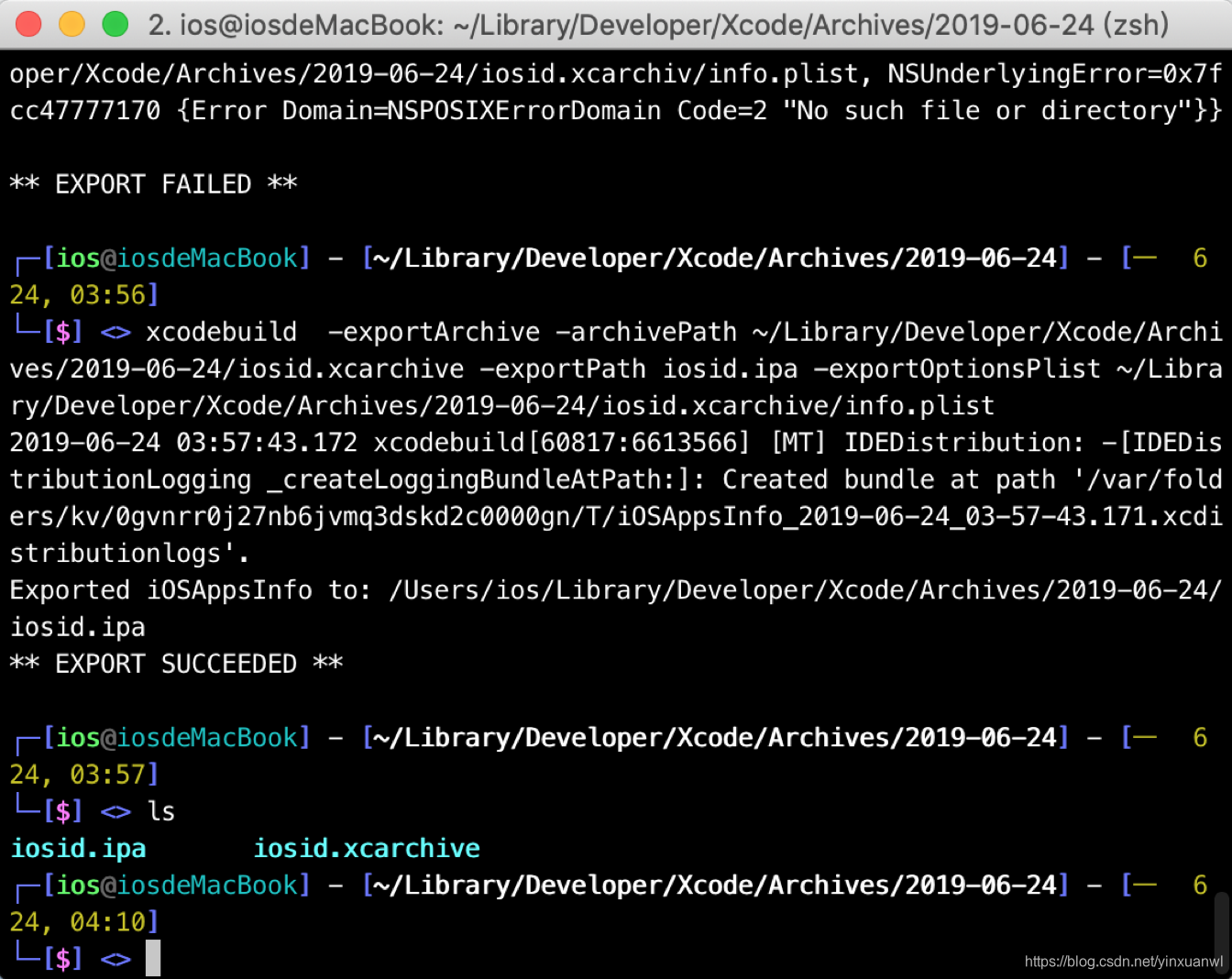
Task: Click the timestamp '04:10]' in the prompt
Action: (x=115, y=922)
